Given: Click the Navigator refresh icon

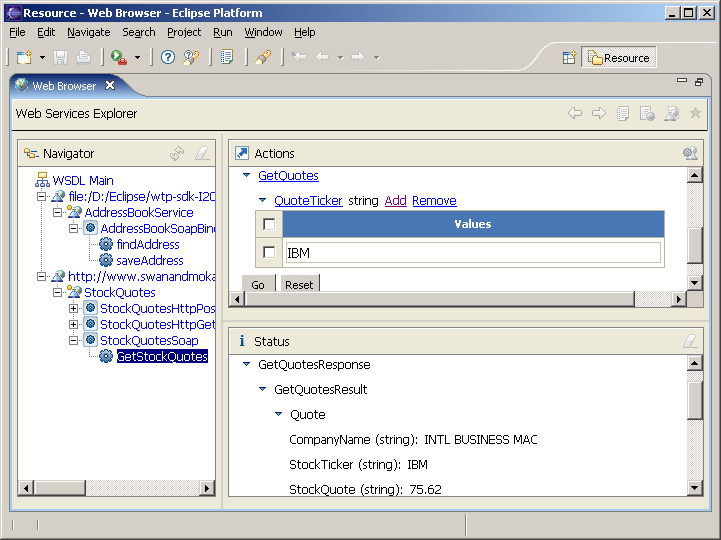Looking at the screenshot, I should [x=177, y=153].
